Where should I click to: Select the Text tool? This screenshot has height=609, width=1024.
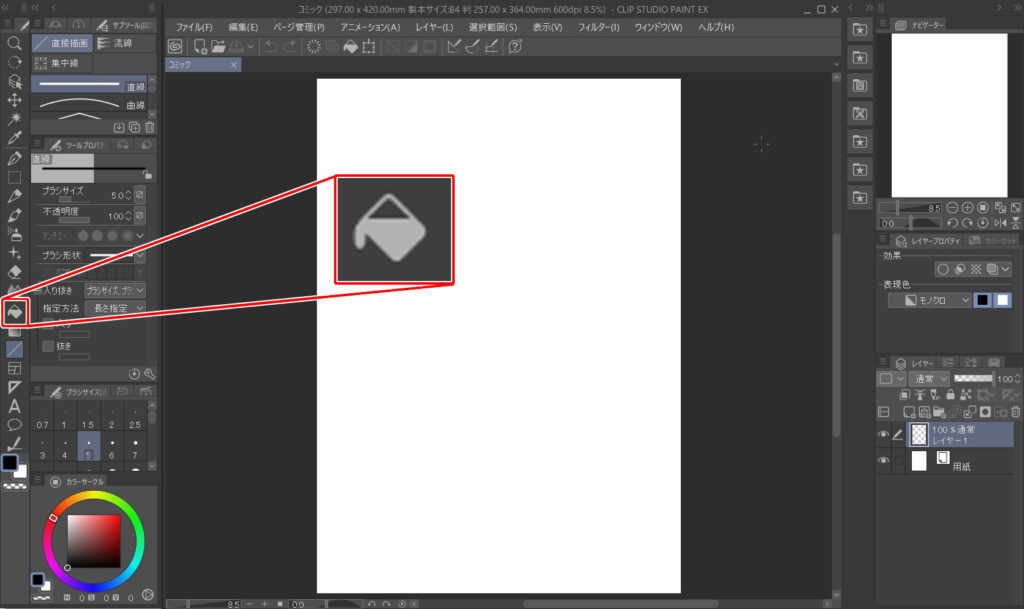point(14,406)
